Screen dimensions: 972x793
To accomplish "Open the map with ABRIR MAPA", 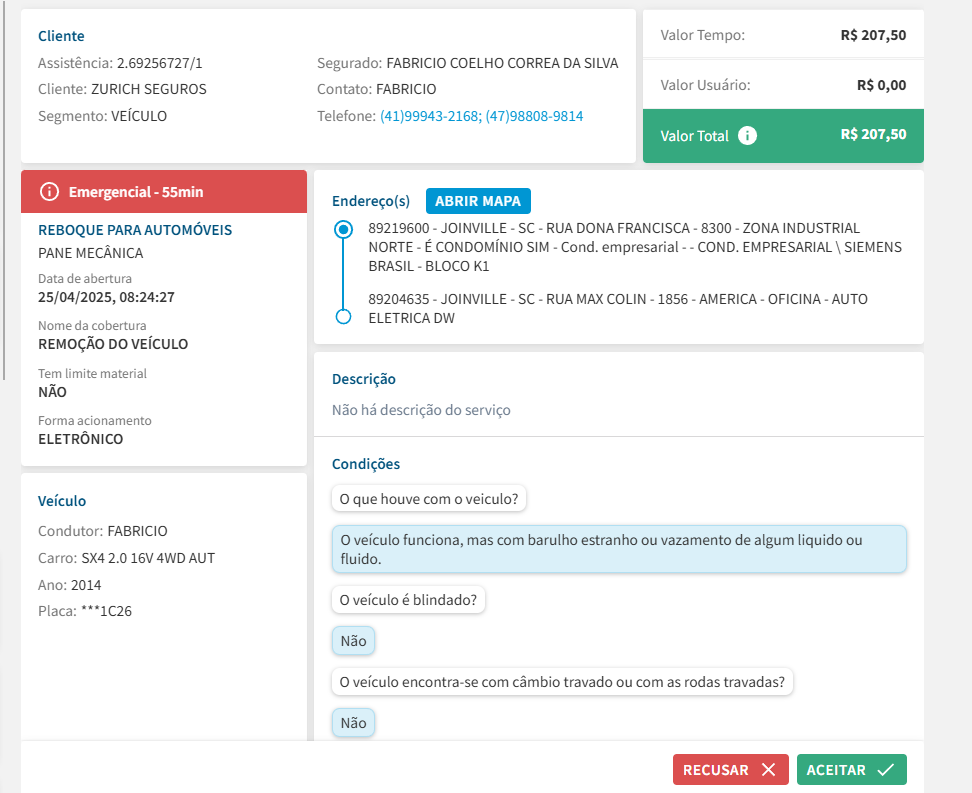I will point(478,201).
